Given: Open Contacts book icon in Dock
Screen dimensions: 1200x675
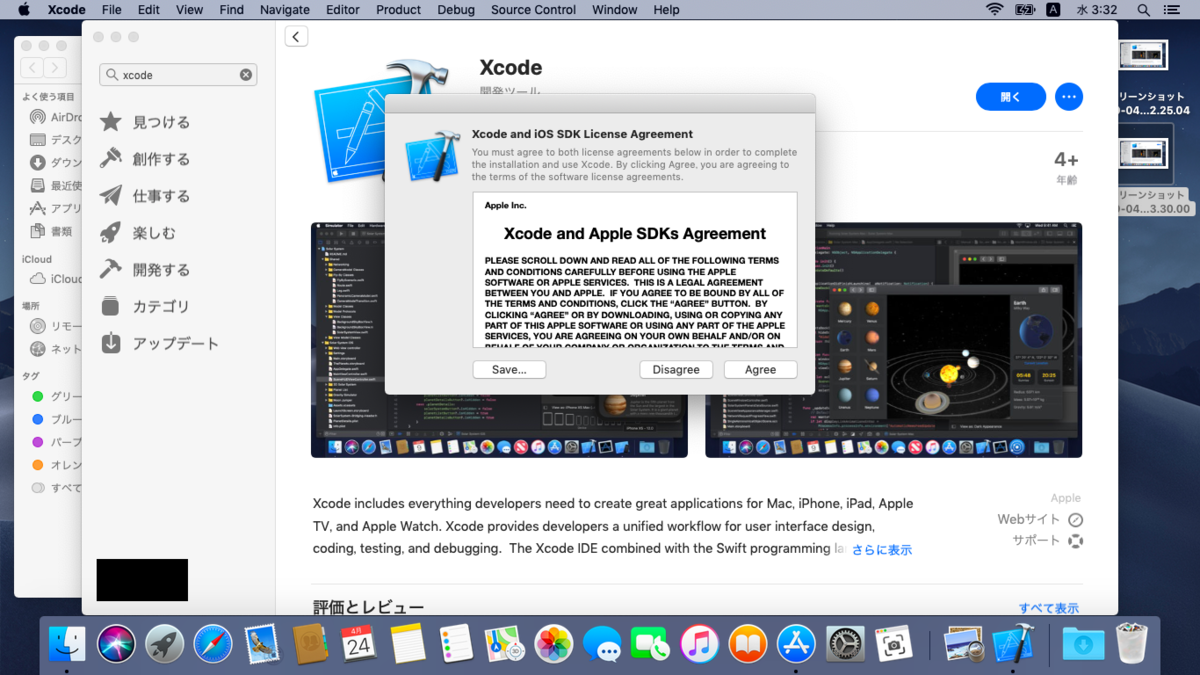Looking at the screenshot, I should [310, 644].
